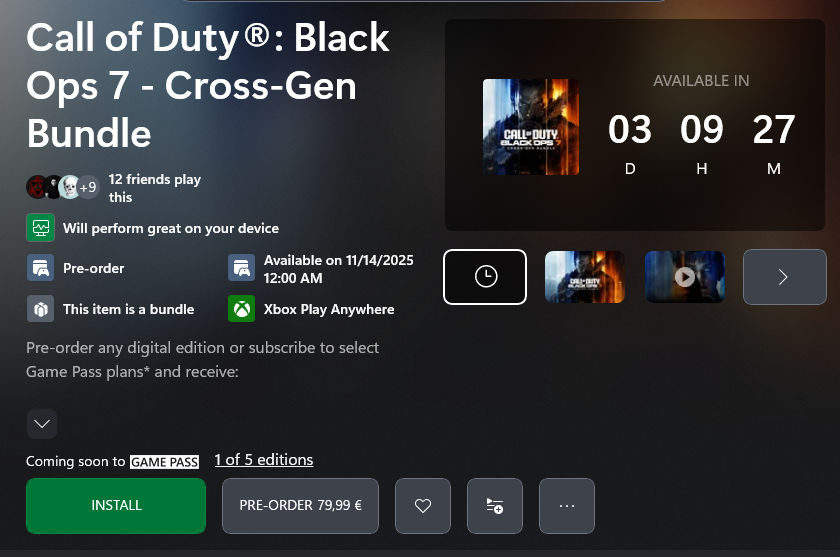The width and height of the screenshot is (840, 557).
Task: Click the green INSTALL button
Action: pos(116,506)
